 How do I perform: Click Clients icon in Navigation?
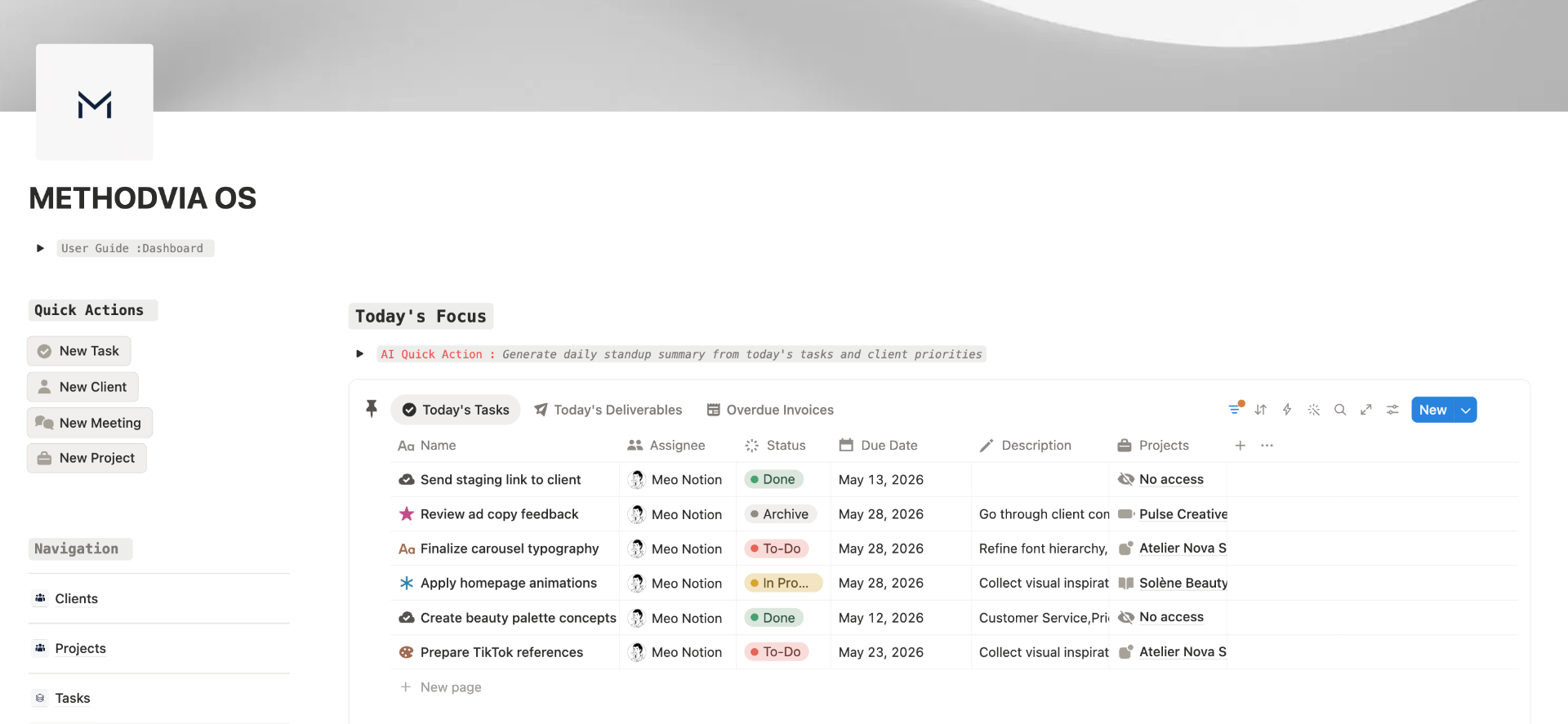click(40, 598)
